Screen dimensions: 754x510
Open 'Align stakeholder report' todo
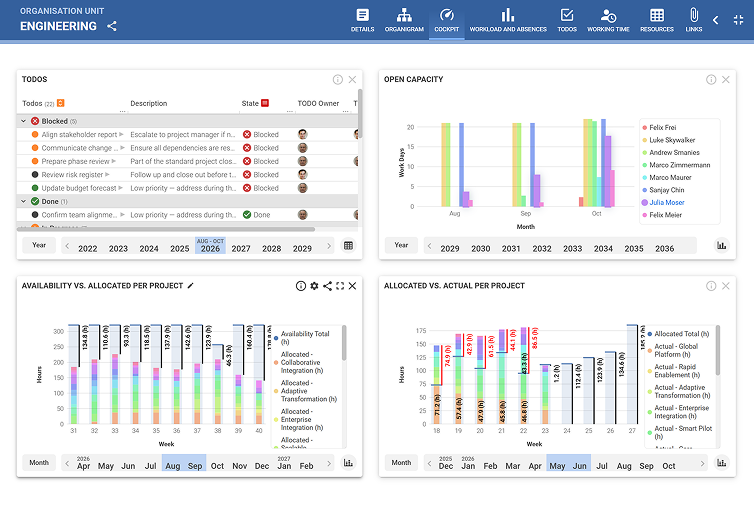click(x=79, y=135)
